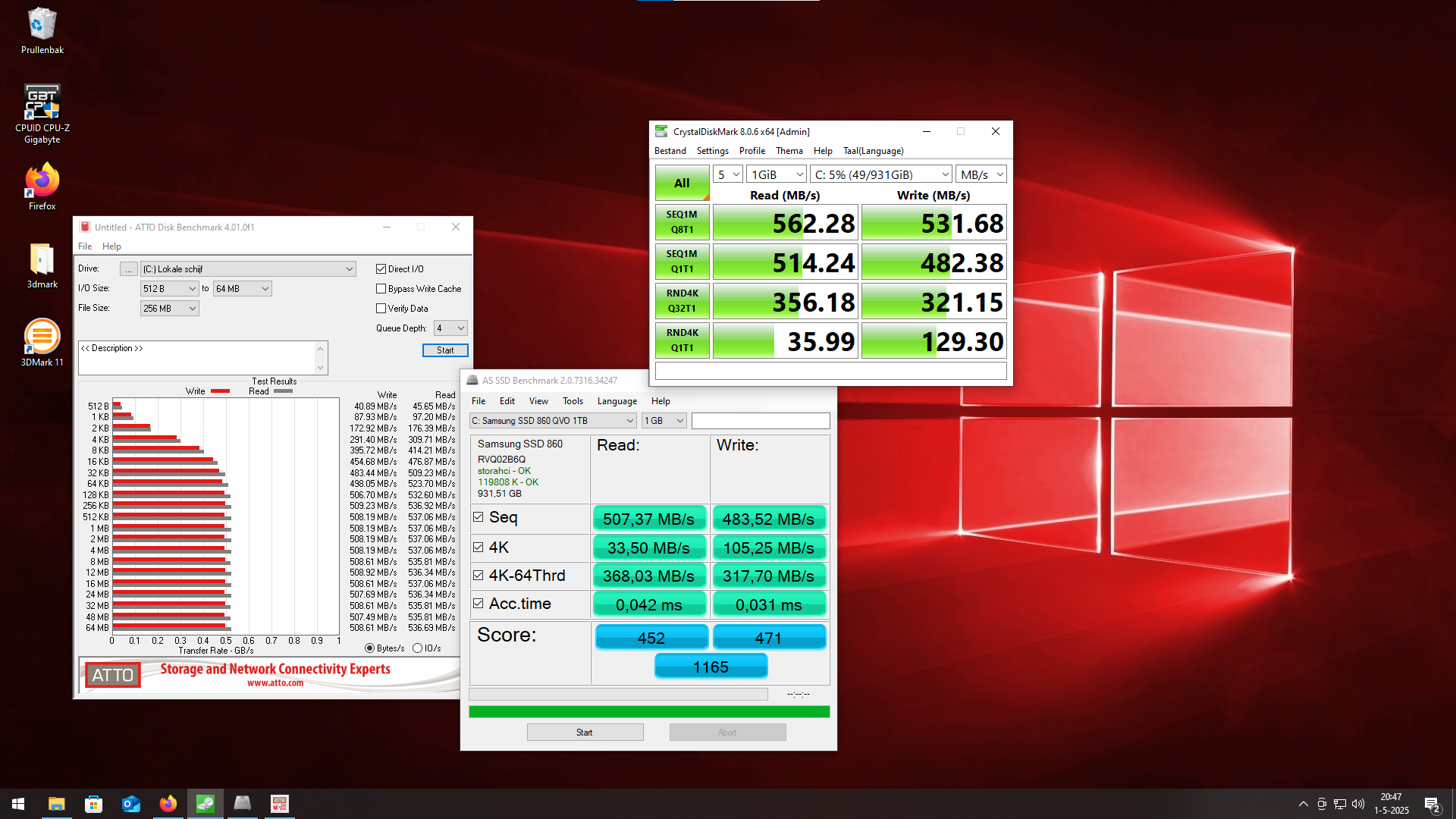
Task: Open CrystalDiskMark 1GiB size dropdown
Action: 777,174
